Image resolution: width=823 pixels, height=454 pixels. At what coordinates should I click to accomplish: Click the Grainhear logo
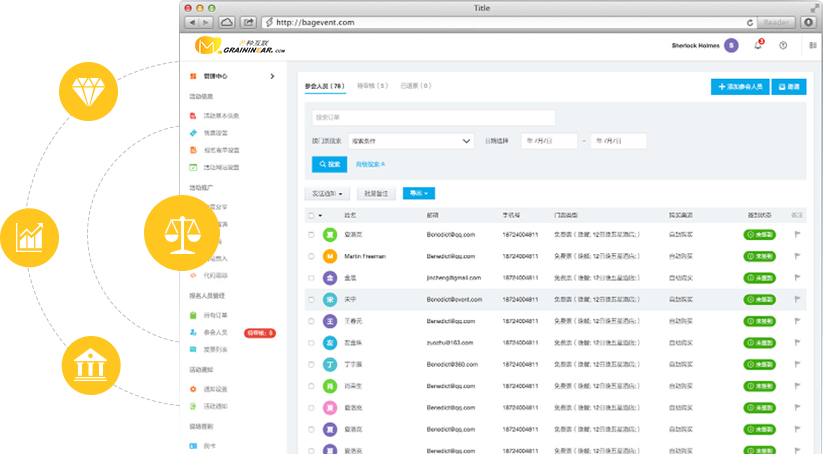[x=239, y=46]
